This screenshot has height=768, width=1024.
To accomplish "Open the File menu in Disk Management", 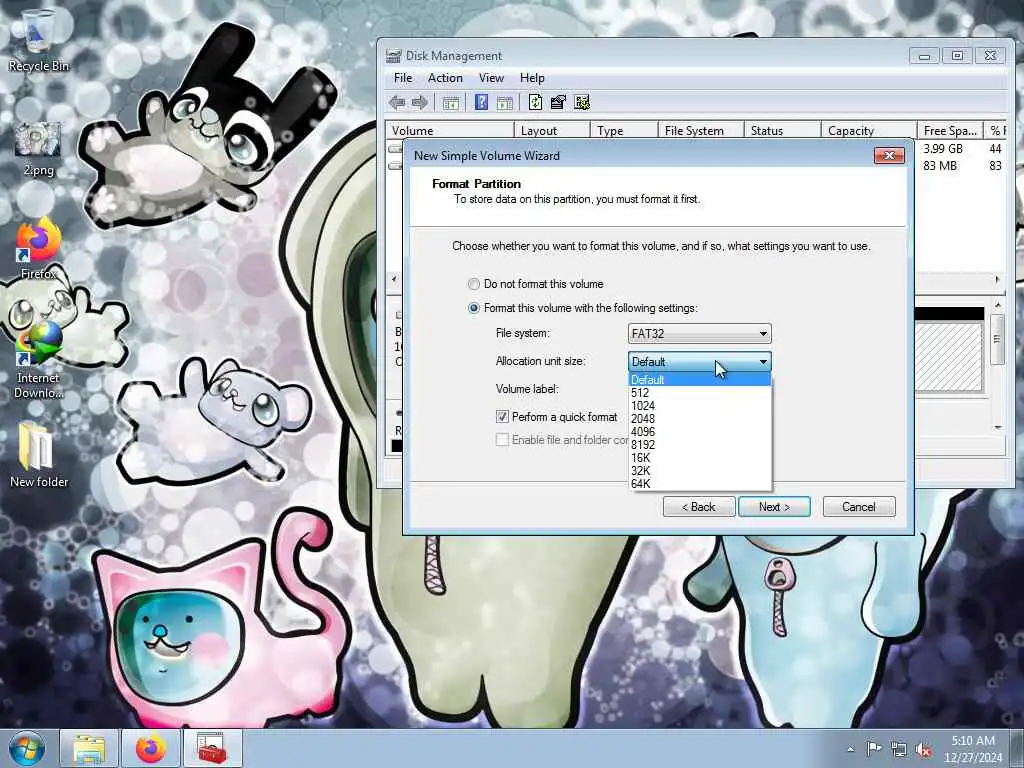I will click(x=403, y=78).
